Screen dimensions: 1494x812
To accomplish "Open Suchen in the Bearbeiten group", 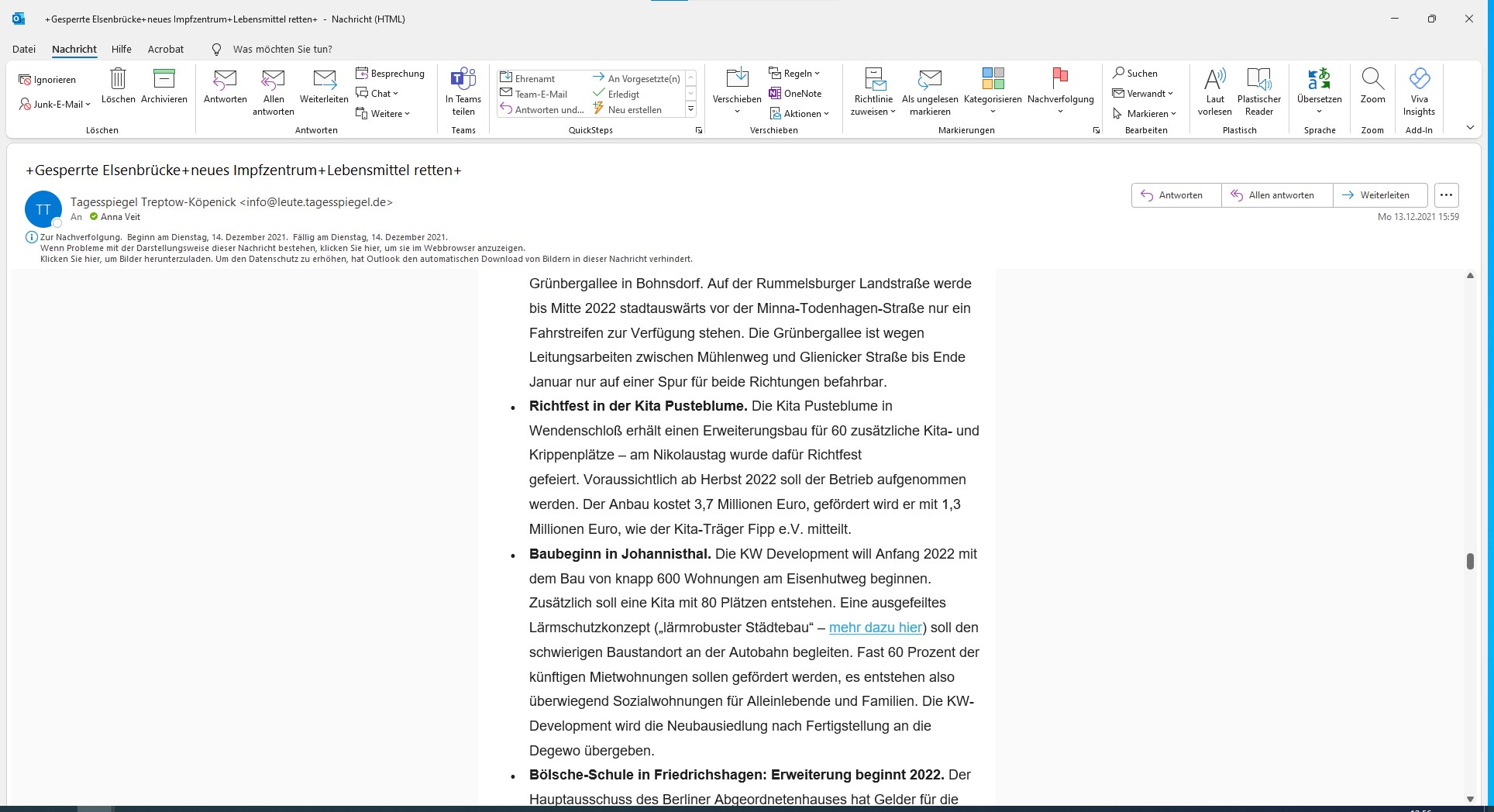I will click(1135, 74).
